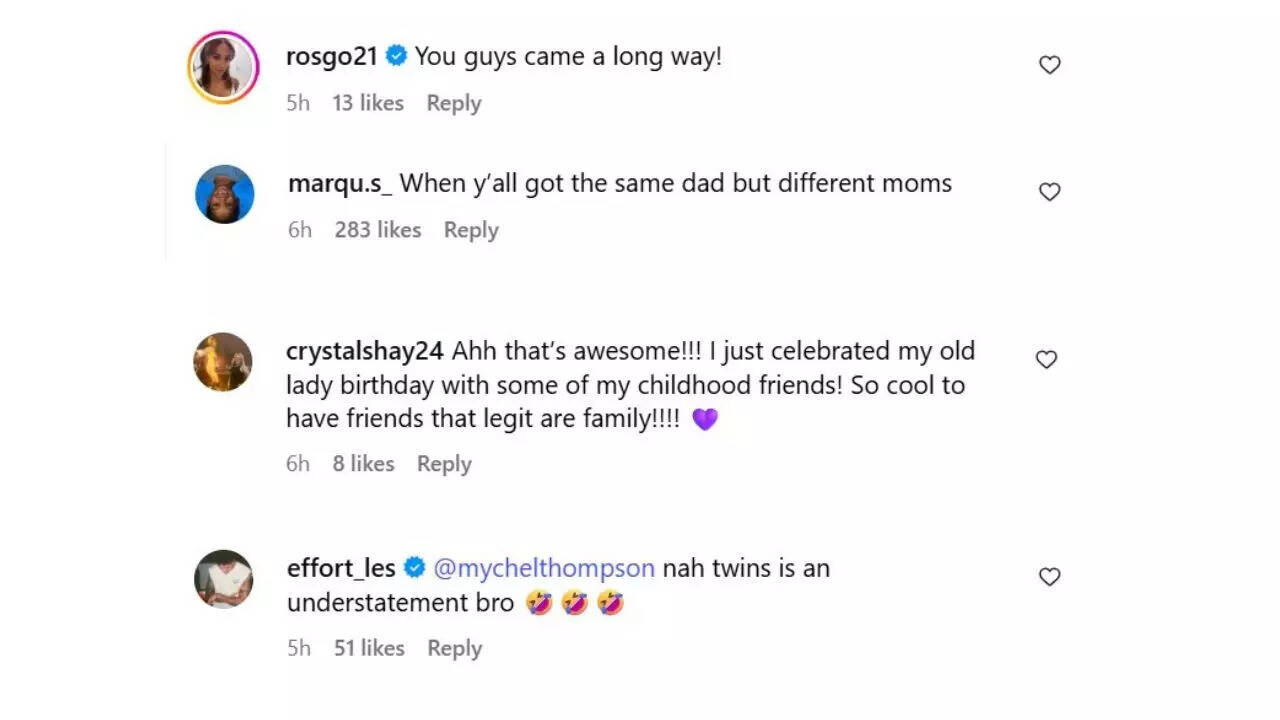
Task: Open rosgo21's profile picture
Action: (x=223, y=67)
